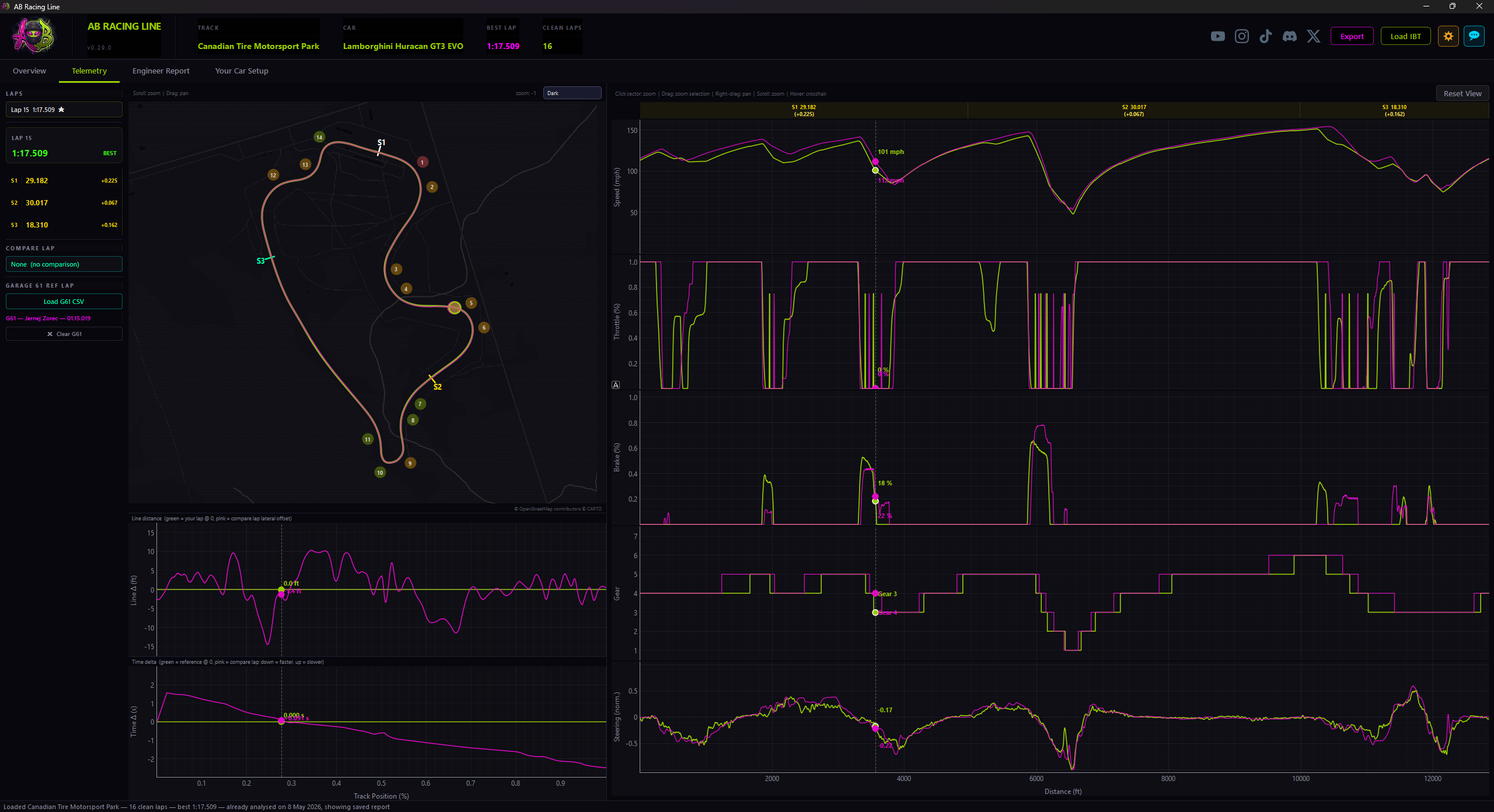
Task: Click the clean laps count 16
Action: (547, 46)
